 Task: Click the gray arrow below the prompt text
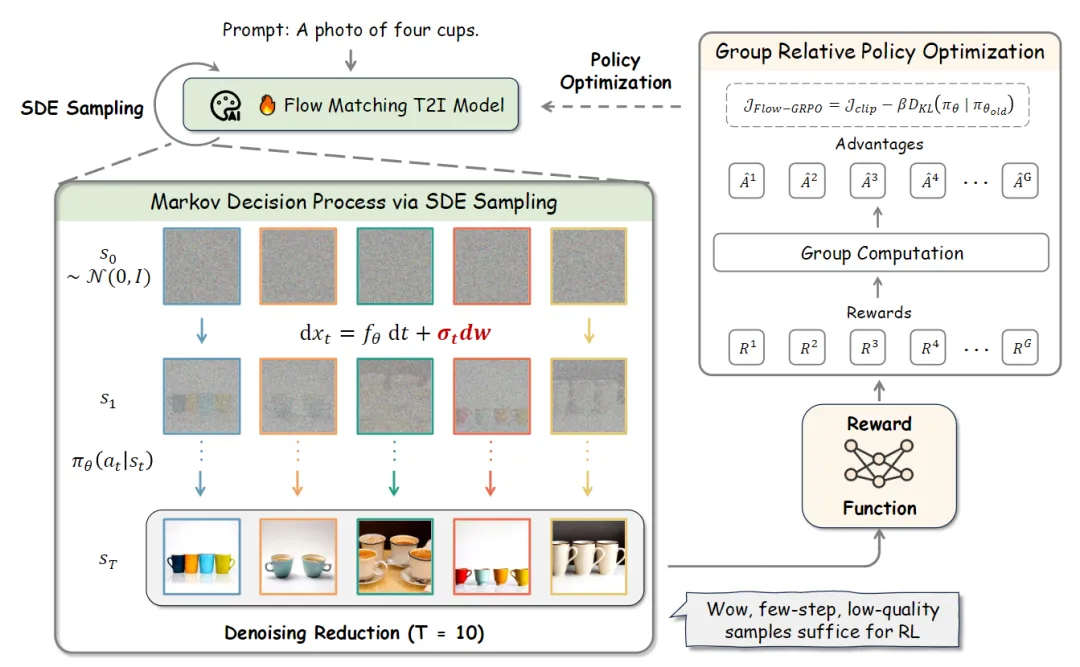click(x=351, y=60)
